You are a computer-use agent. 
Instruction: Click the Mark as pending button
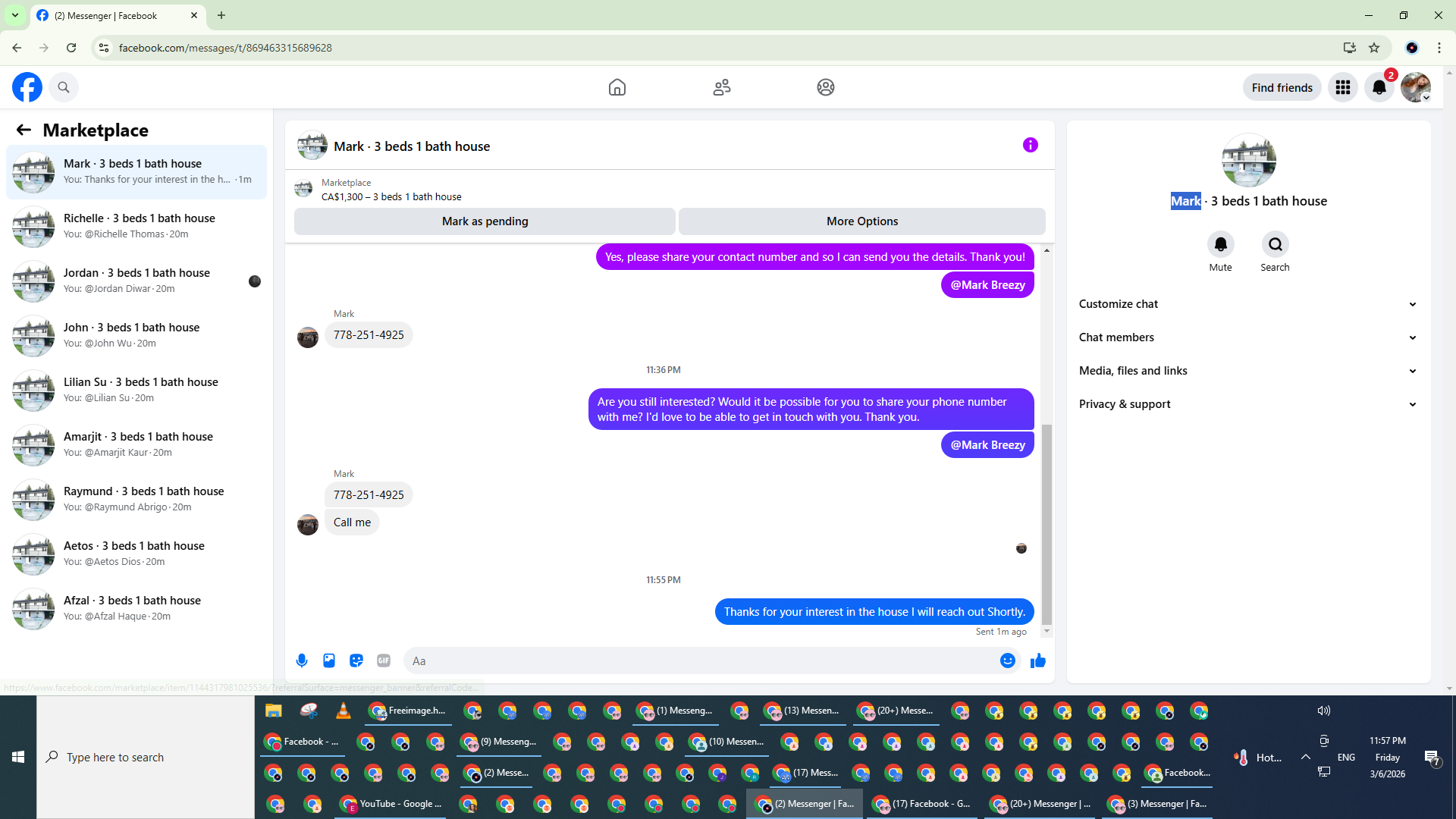pos(485,221)
